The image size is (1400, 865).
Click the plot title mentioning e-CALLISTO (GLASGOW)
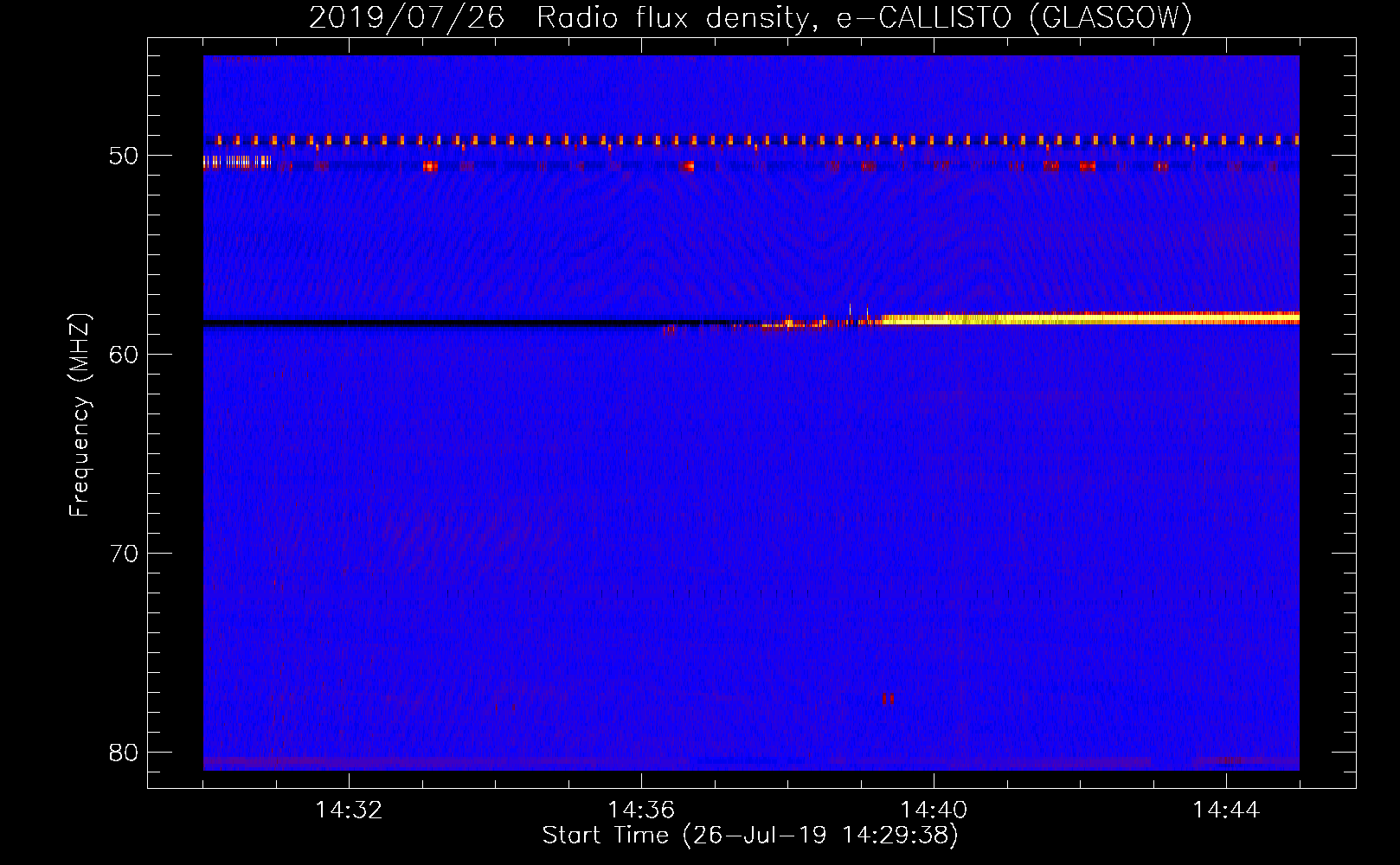750,18
